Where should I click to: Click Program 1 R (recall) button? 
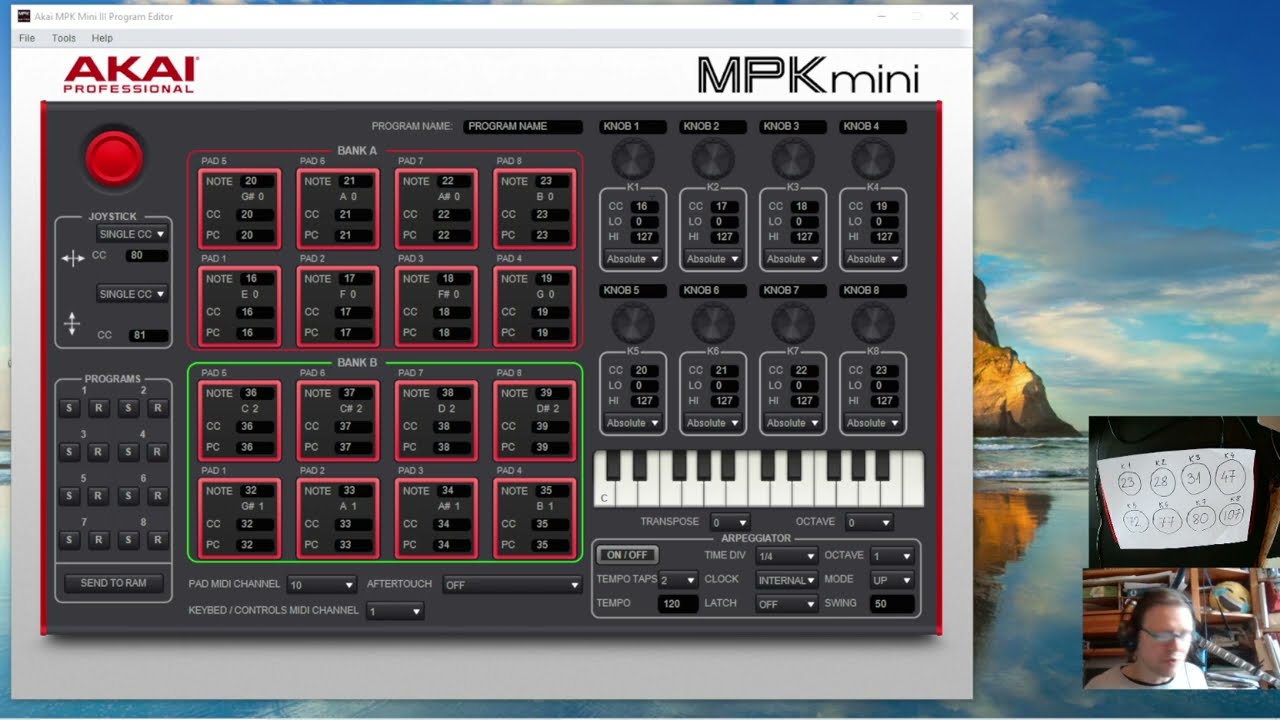(98, 408)
